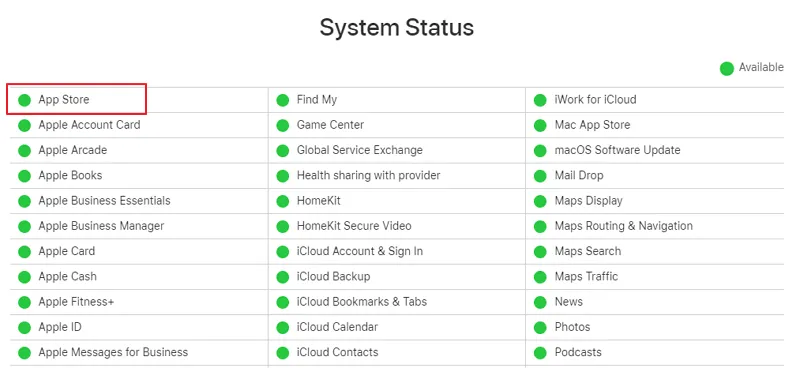Open Maps Routing & Navigation status
The height and width of the screenshot is (368, 800).
click(x=623, y=226)
